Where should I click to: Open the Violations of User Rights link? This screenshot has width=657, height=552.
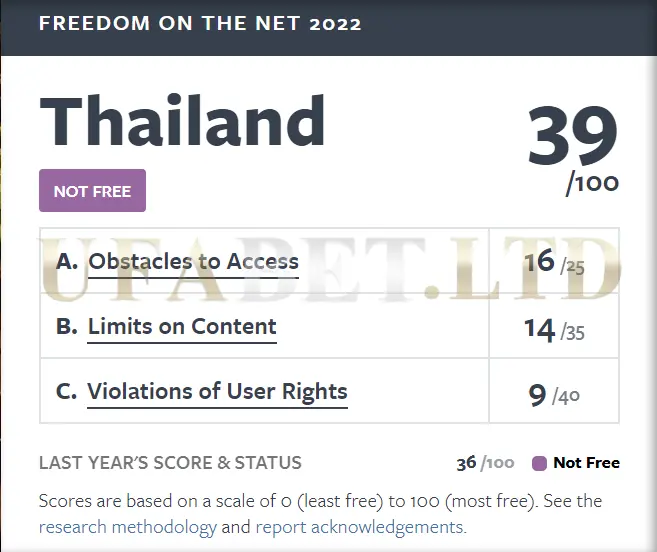(x=217, y=392)
